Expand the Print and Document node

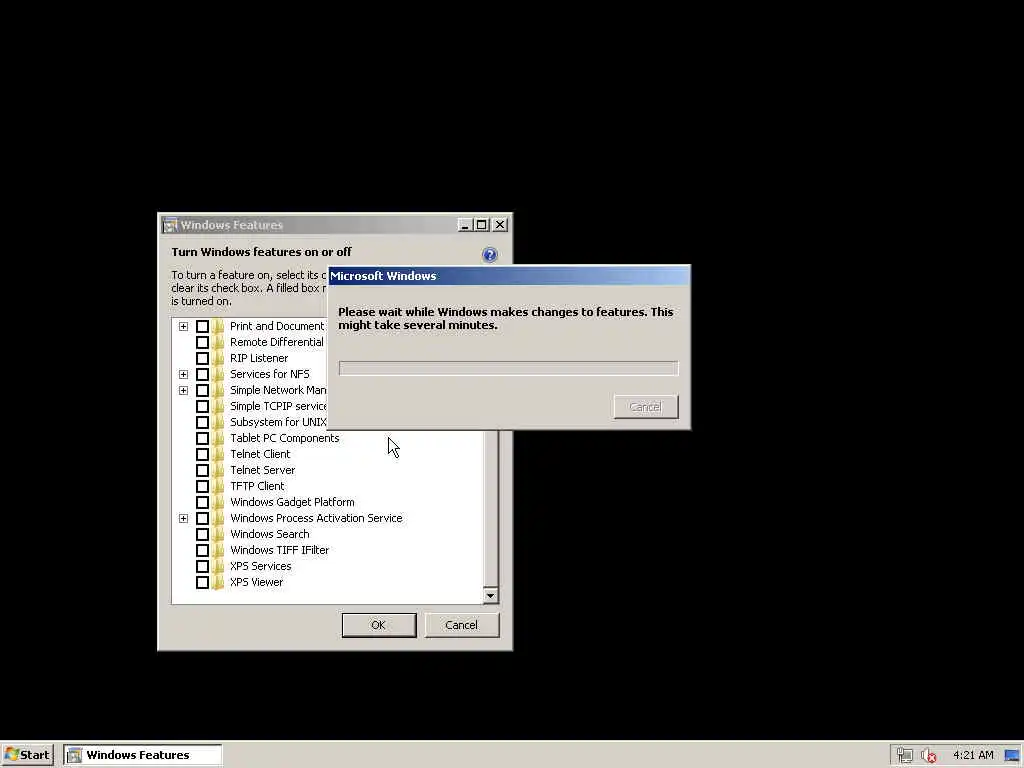click(x=184, y=327)
